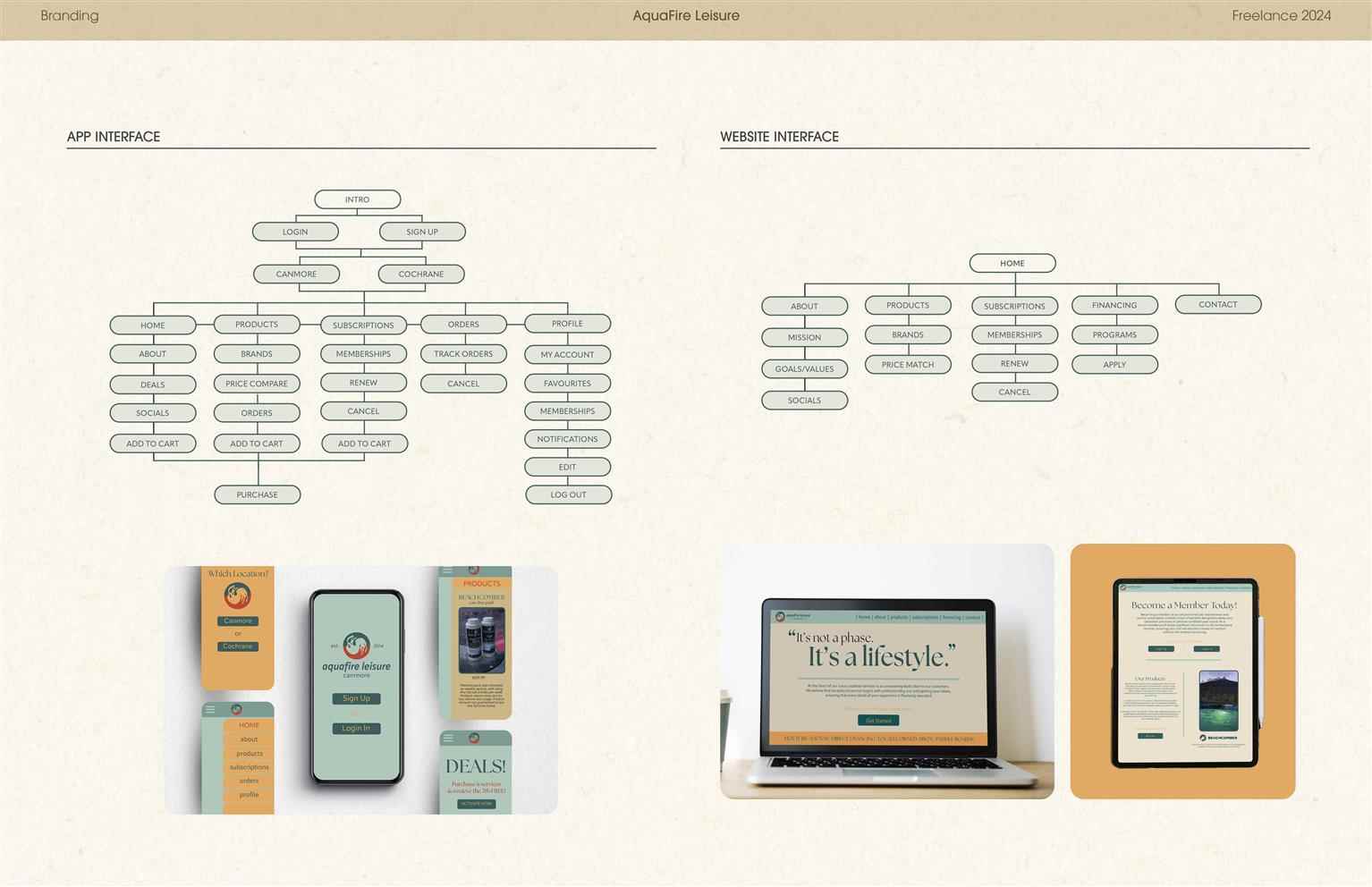Click the MISSION node
1372x887 pixels.
[x=804, y=337]
